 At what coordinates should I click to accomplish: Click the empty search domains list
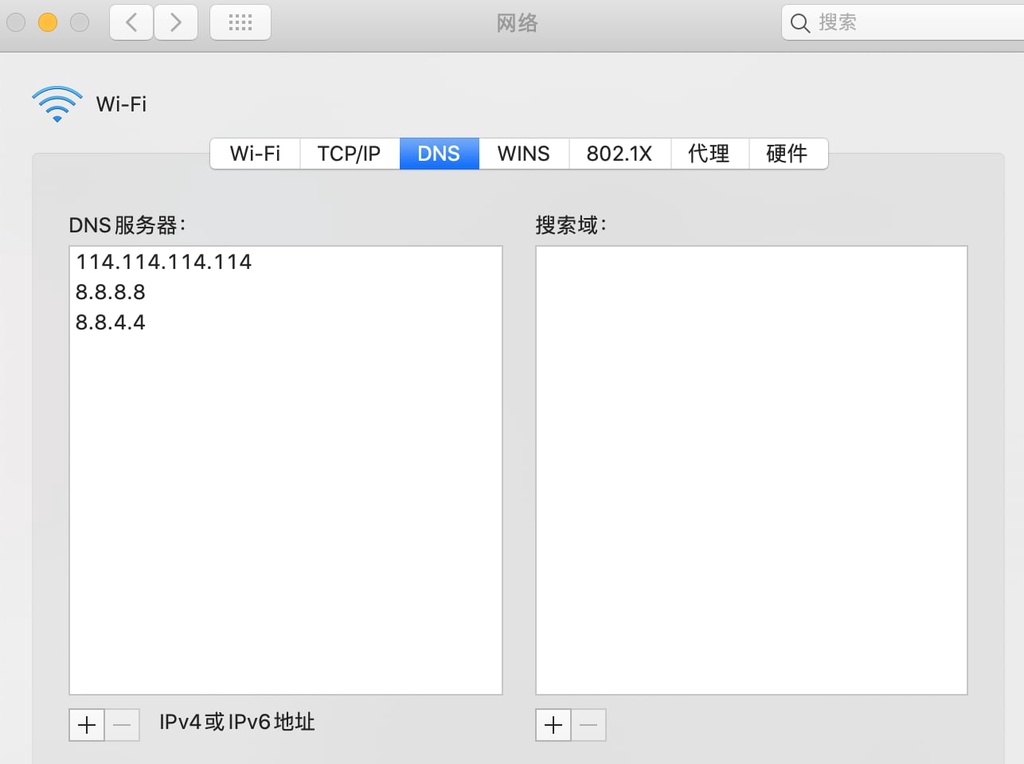tap(750, 468)
